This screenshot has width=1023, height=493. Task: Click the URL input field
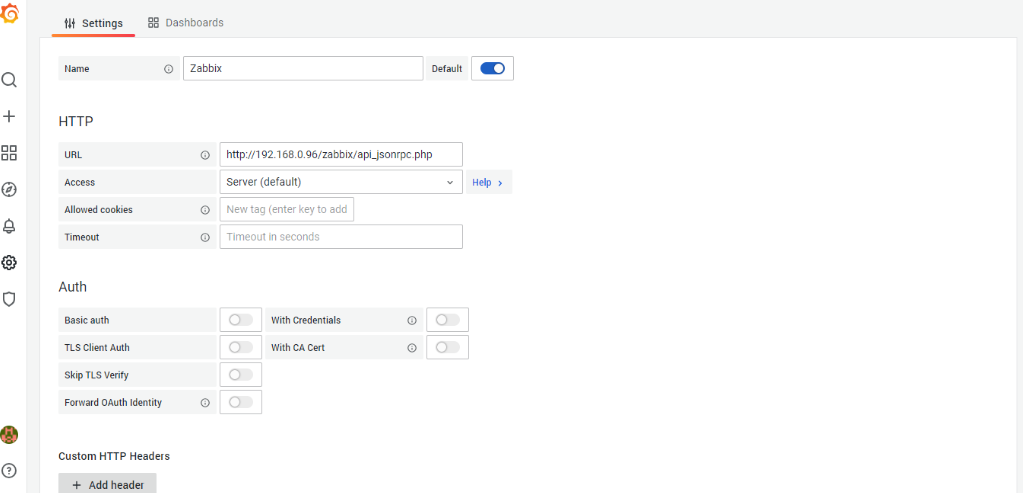tap(341, 155)
